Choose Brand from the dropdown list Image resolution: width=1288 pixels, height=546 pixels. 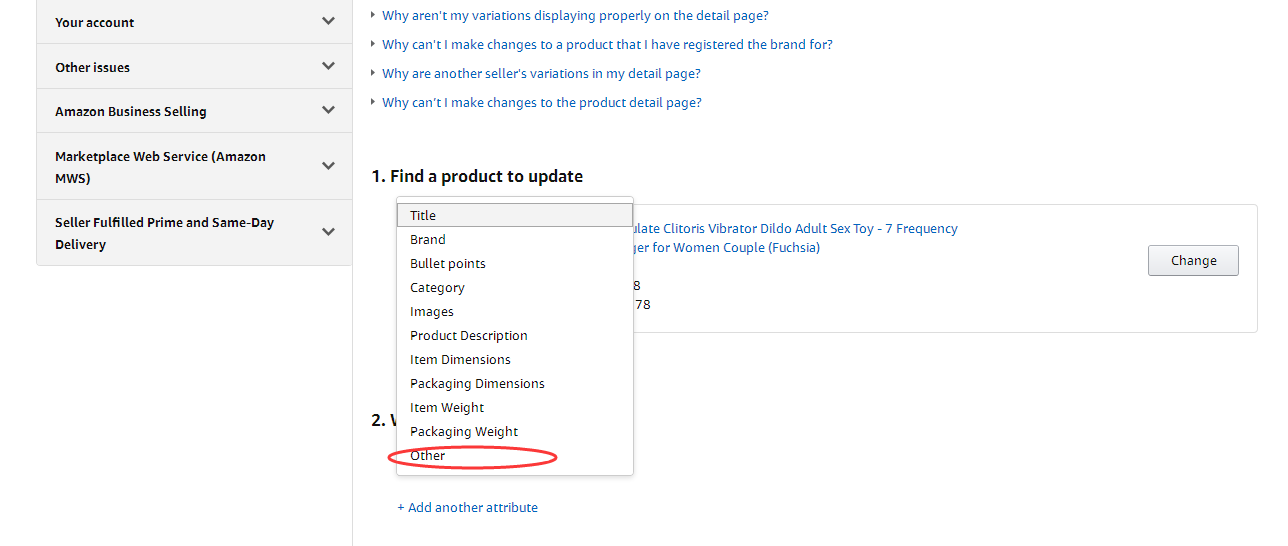pos(428,239)
